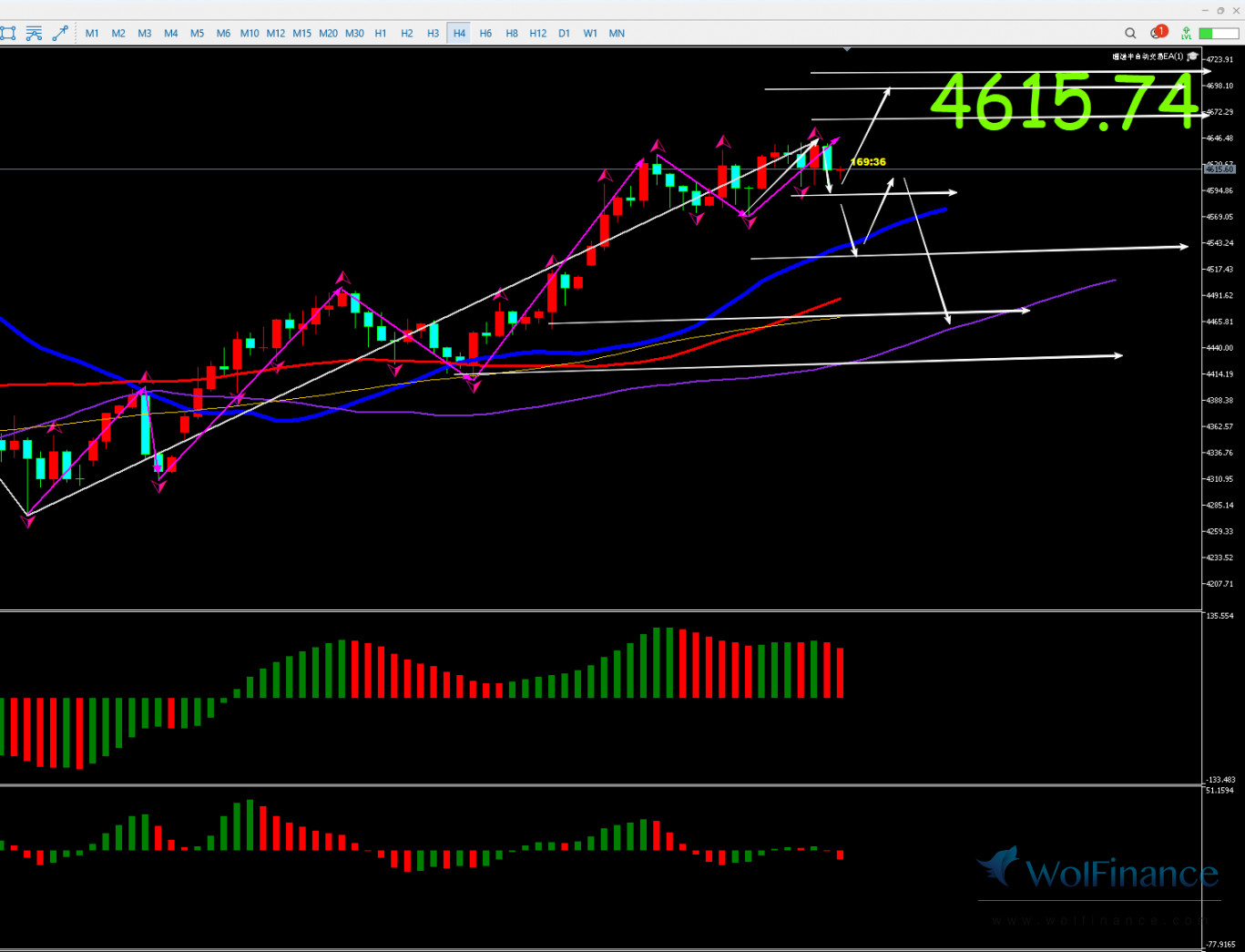The width and height of the screenshot is (1245, 952).
Task: Open account notifications with red badge
Action: pos(1158,33)
